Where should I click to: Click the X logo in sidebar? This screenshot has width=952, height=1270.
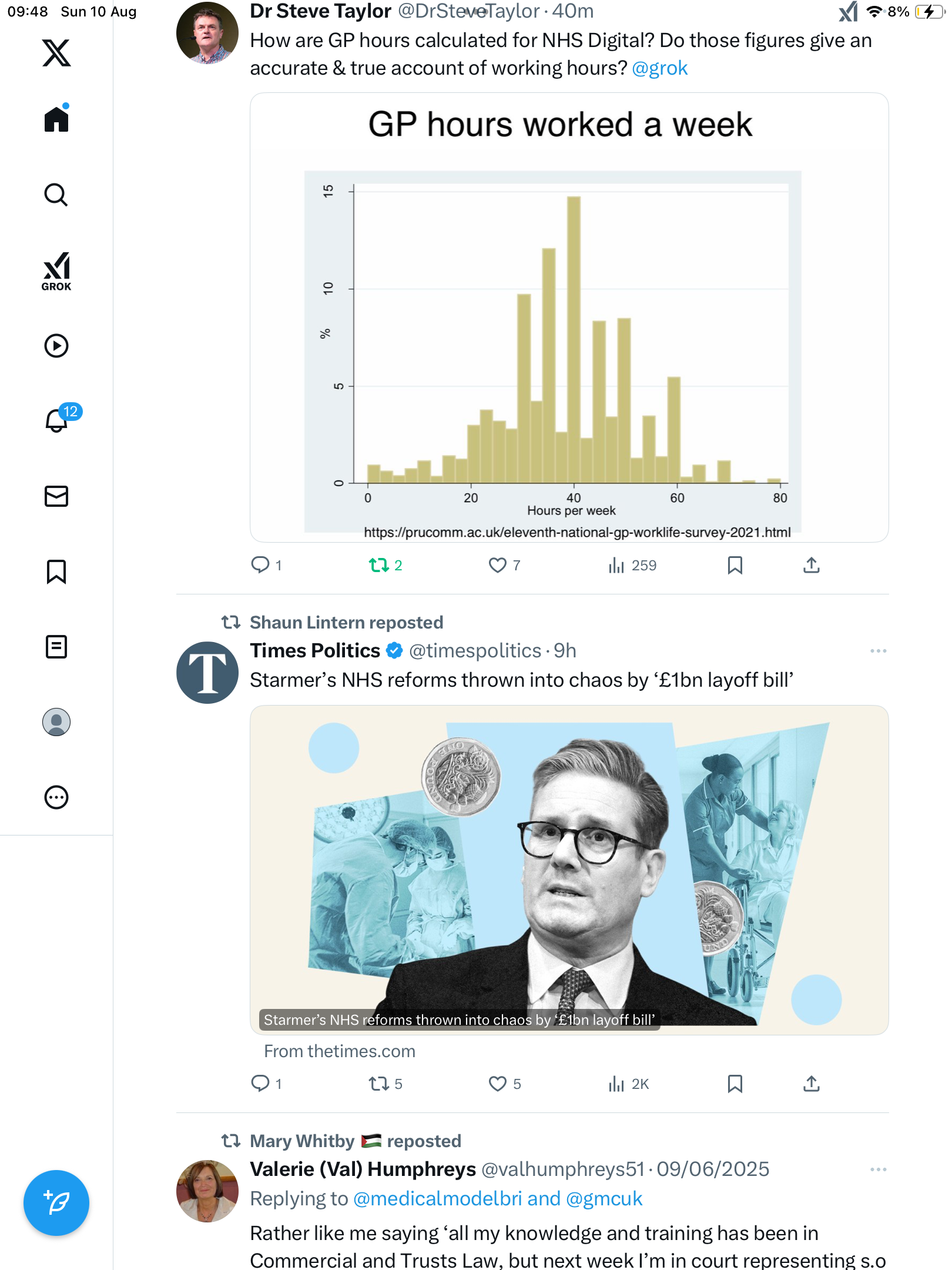click(56, 53)
